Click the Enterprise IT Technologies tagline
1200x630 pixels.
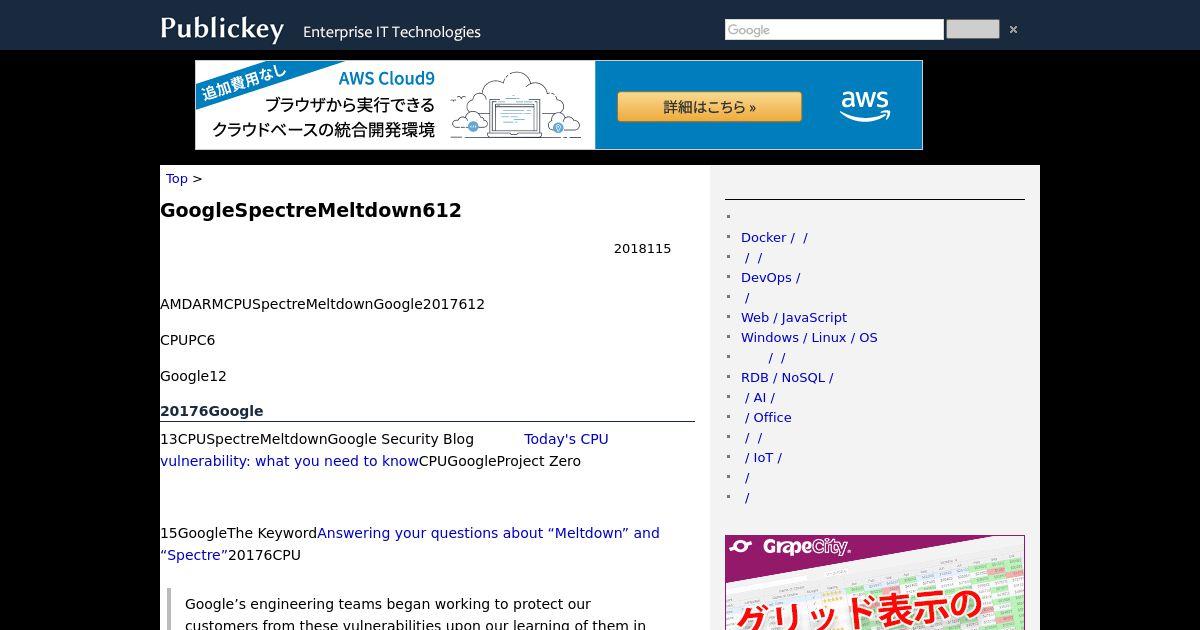pyautogui.click(x=392, y=32)
